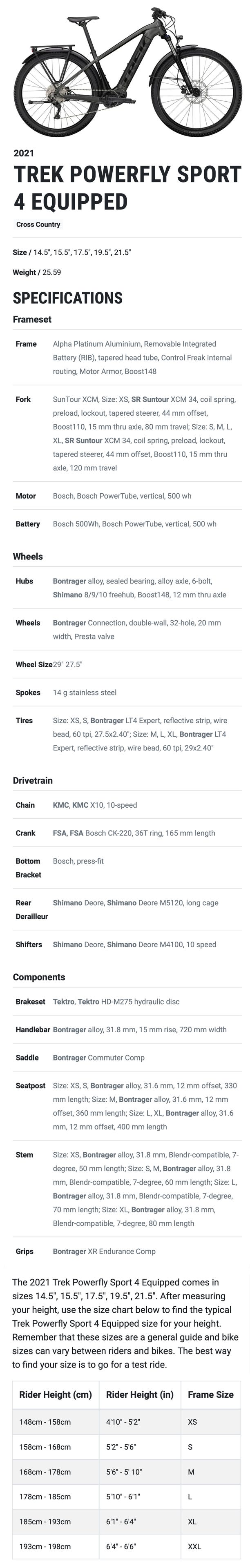This screenshot has height=1568, width=250.
Task: Open the first KMC link in Chain row
Action: tap(60, 805)
